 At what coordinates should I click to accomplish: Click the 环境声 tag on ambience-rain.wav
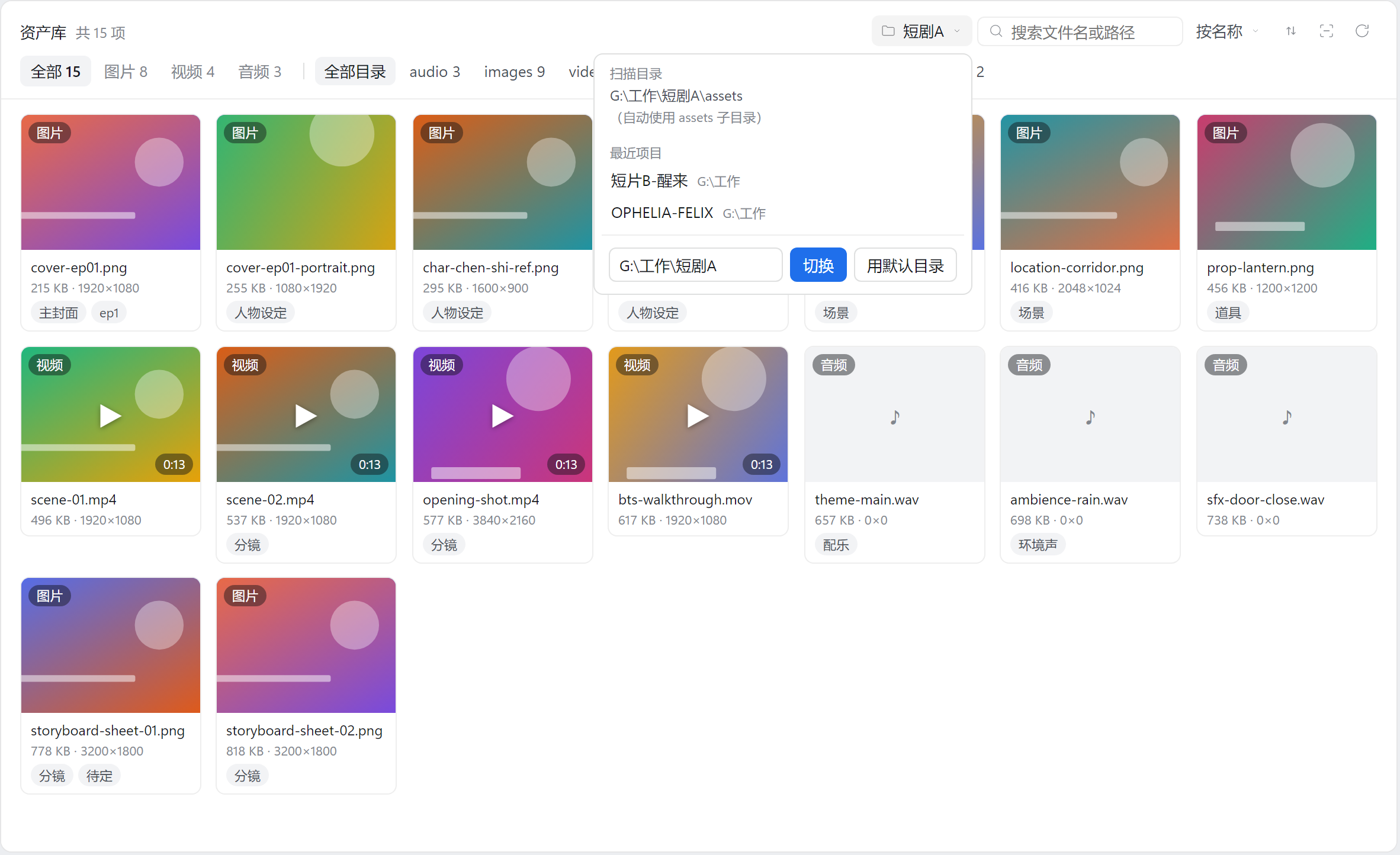click(x=1038, y=545)
